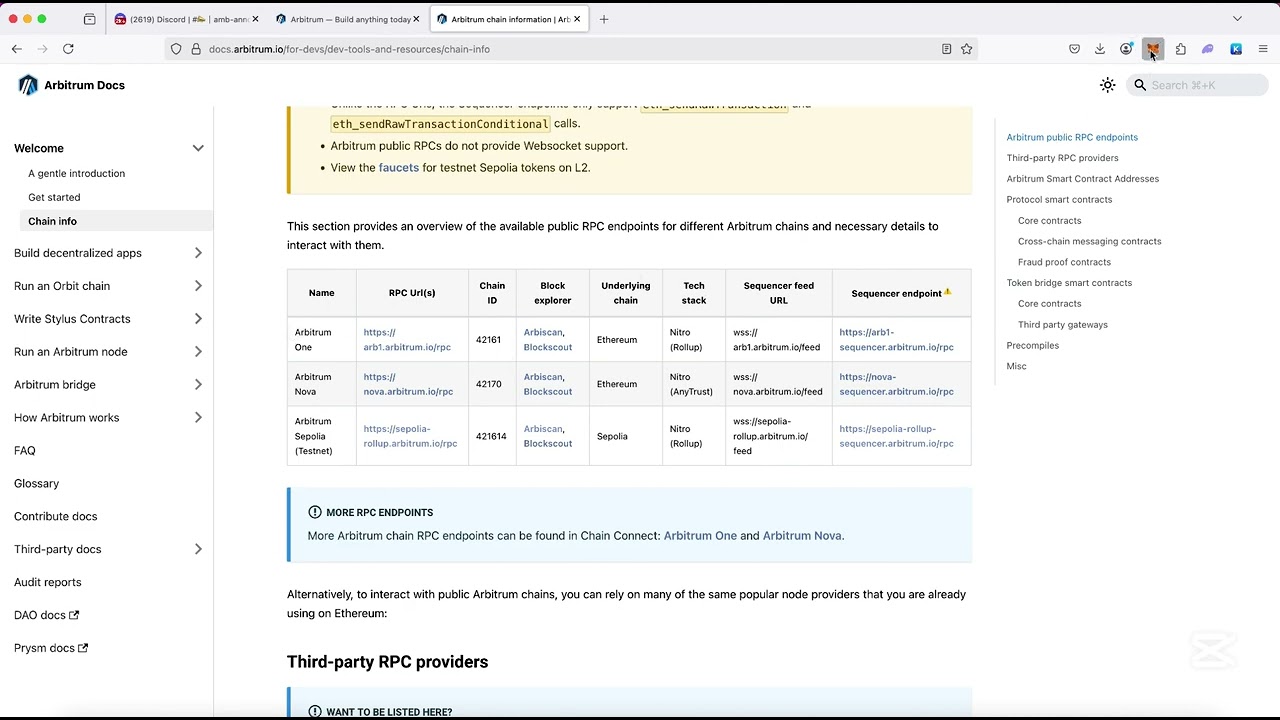Open the purple extension icon
The height and width of the screenshot is (720, 1280).
[x=1207, y=49]
